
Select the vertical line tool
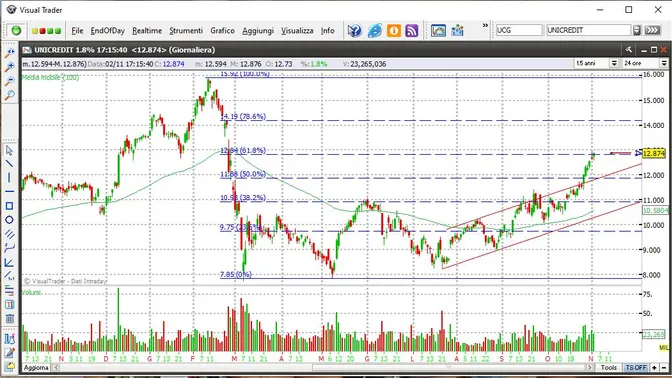(9, 178)
